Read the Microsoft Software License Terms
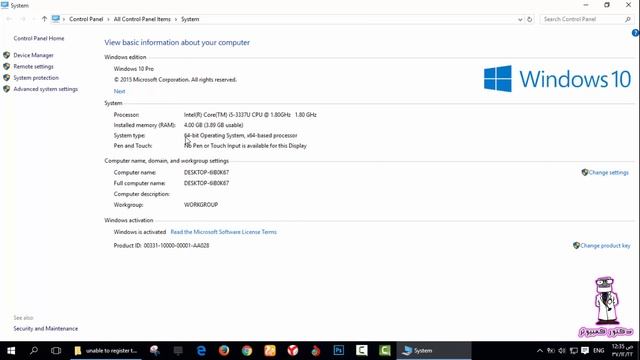Screen dimensions: 640x360 click(224, 232)
